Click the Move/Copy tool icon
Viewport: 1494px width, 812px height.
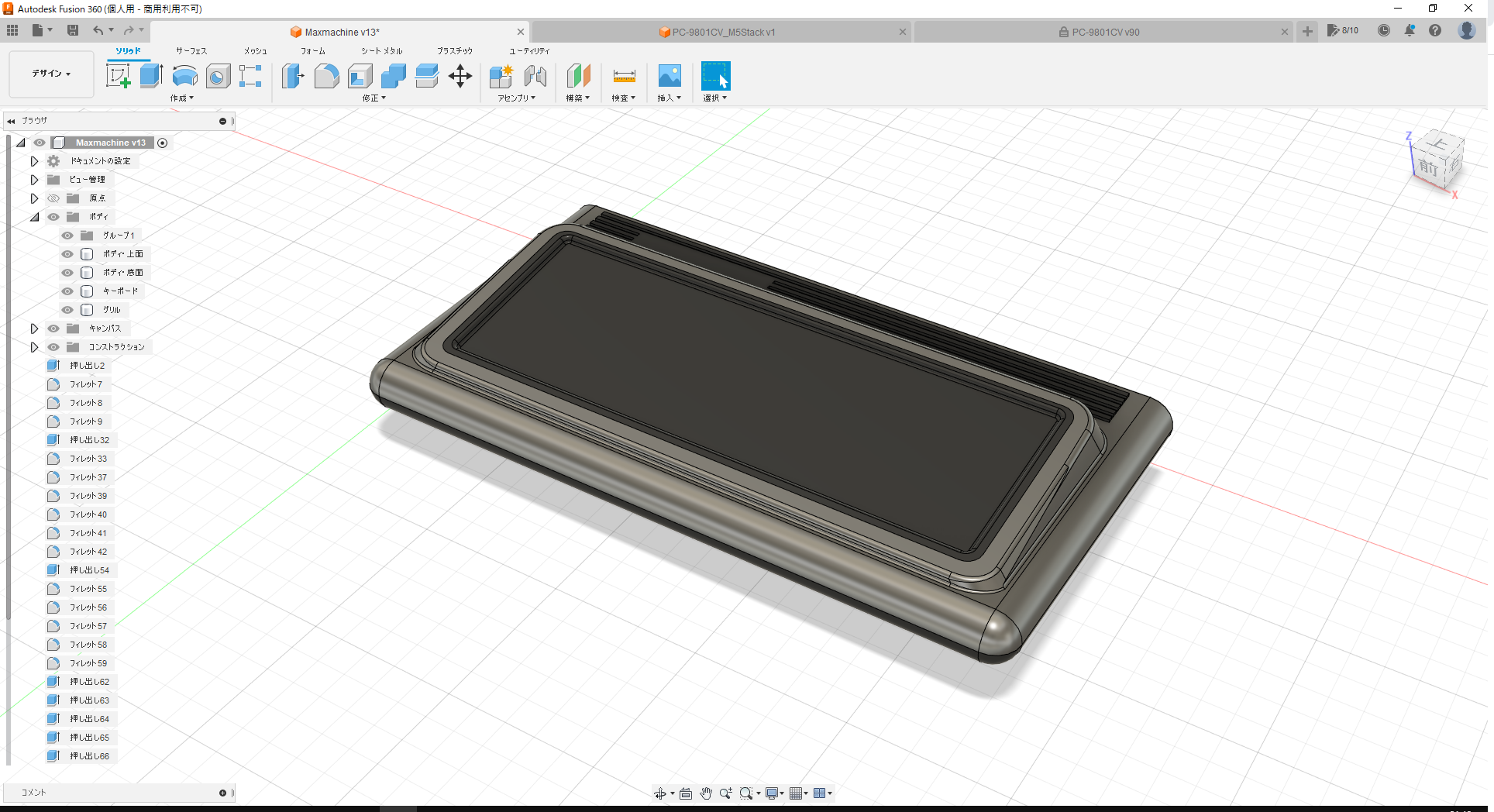pos(460,76)
